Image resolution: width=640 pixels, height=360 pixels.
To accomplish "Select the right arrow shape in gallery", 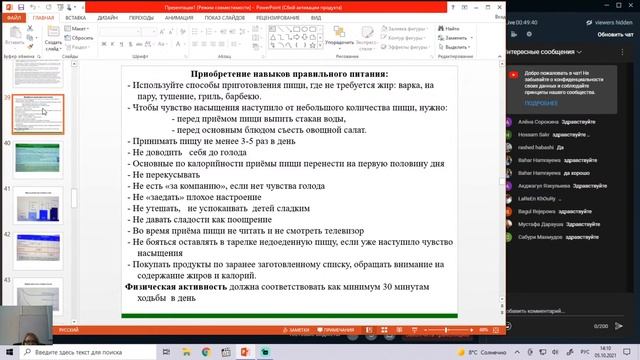I will coord(297,37).
